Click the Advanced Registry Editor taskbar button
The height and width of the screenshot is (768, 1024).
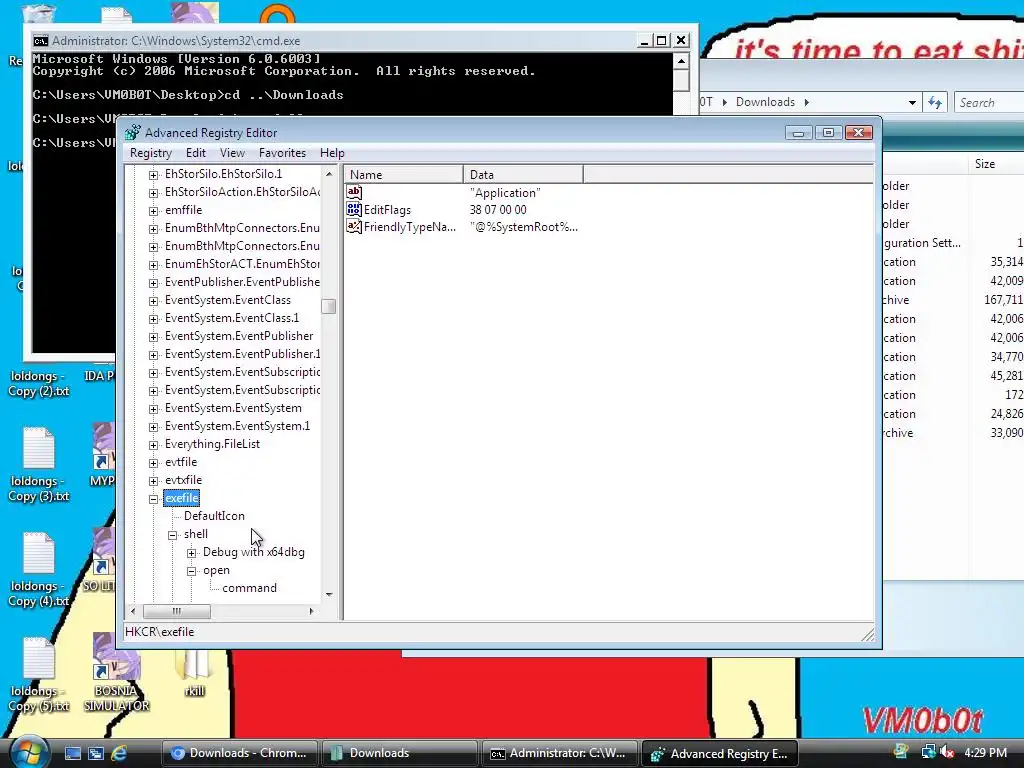pos(720,753)
